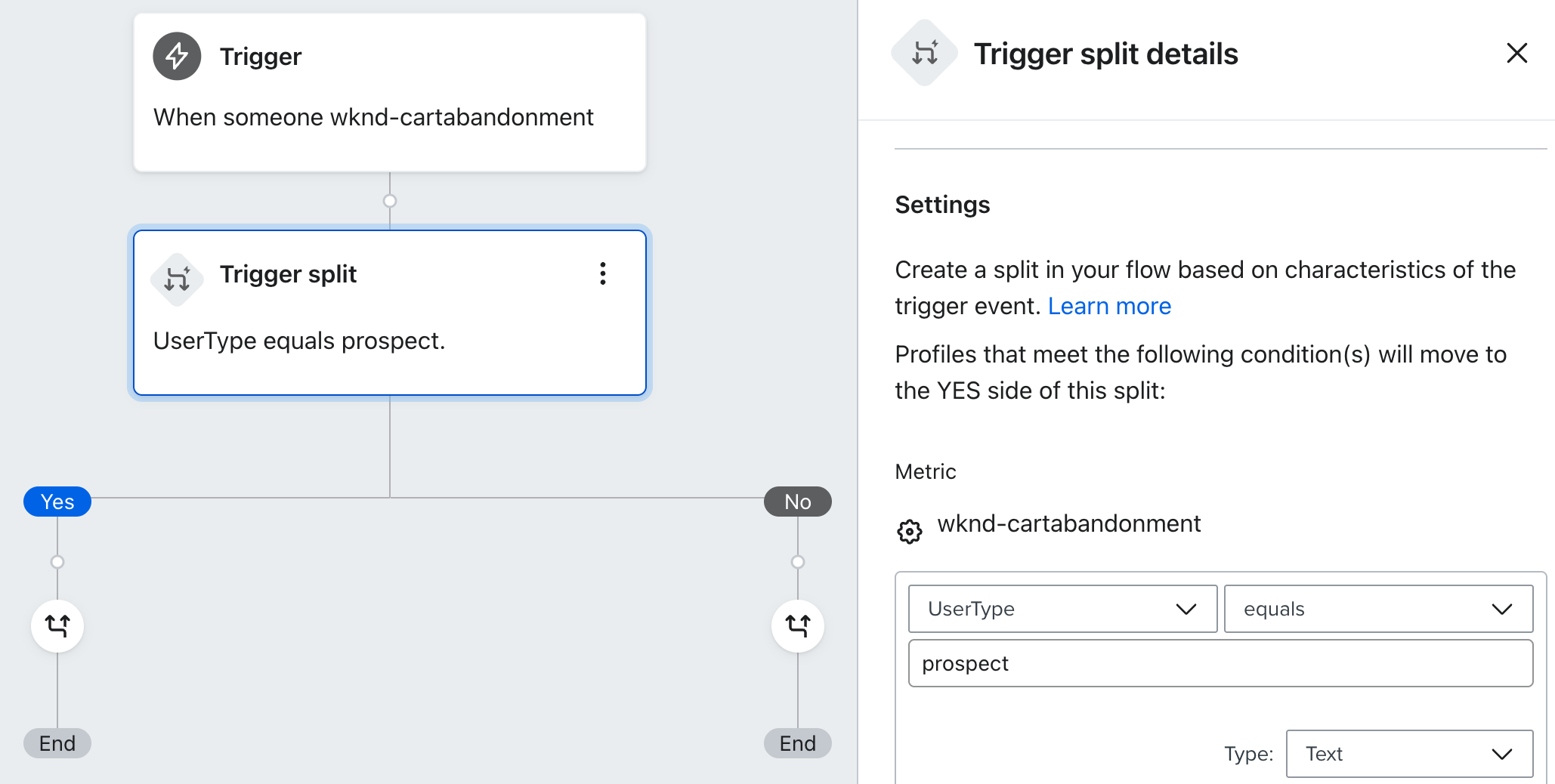
Task: Select the Yes branch label
Action: pyautogui.click(x=57, y=502)
